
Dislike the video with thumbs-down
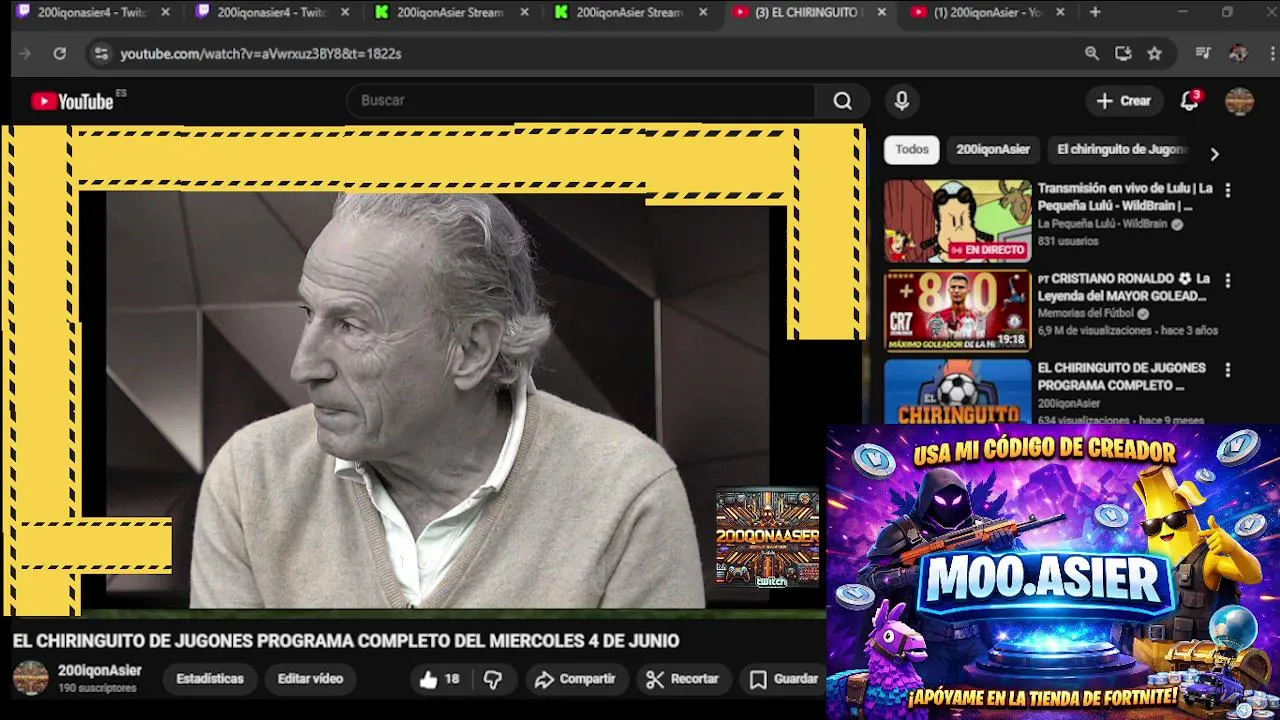coord(493,679)
